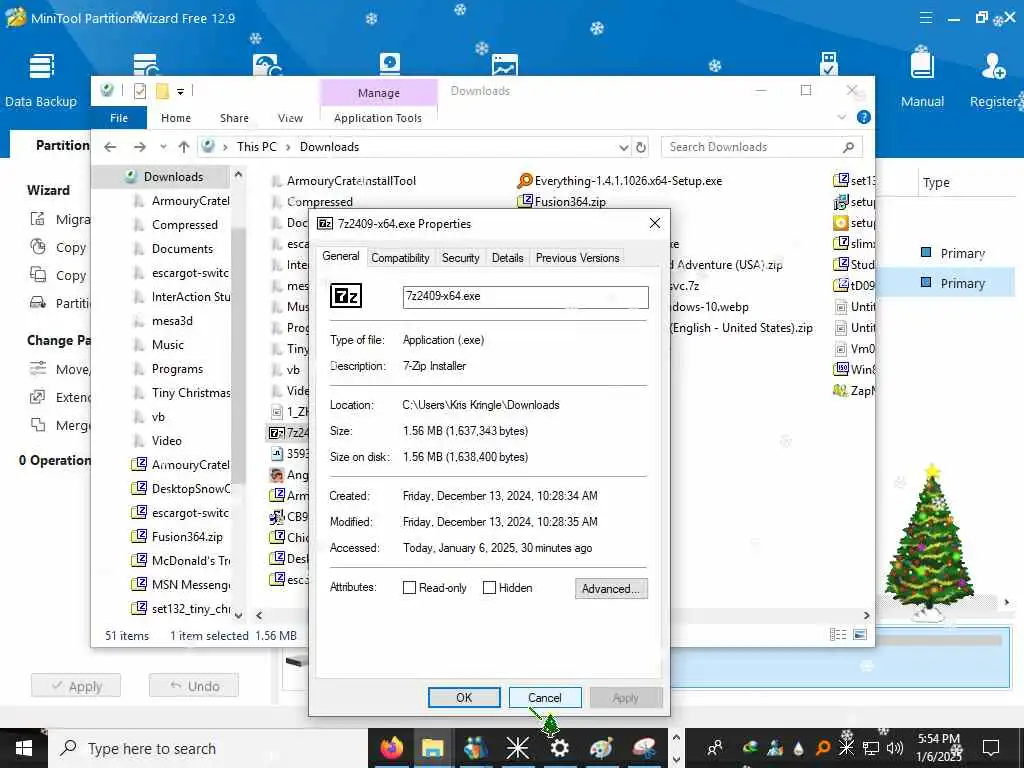Image resolution: width=1024 pixels, height=768 pixels.
Task: Select Everything-1.4.1.1026.x64-Setup.exe file
Action: click(x=620, y=181)
